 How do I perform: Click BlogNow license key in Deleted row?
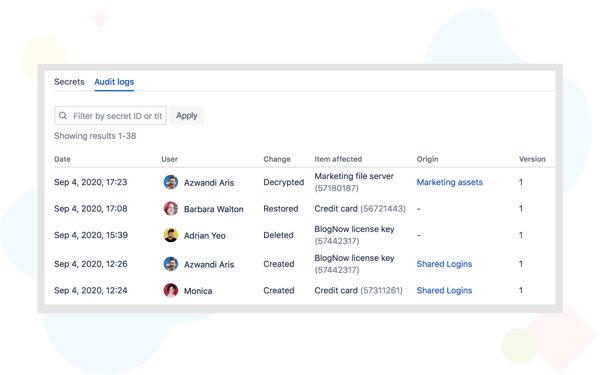[354, 235]
